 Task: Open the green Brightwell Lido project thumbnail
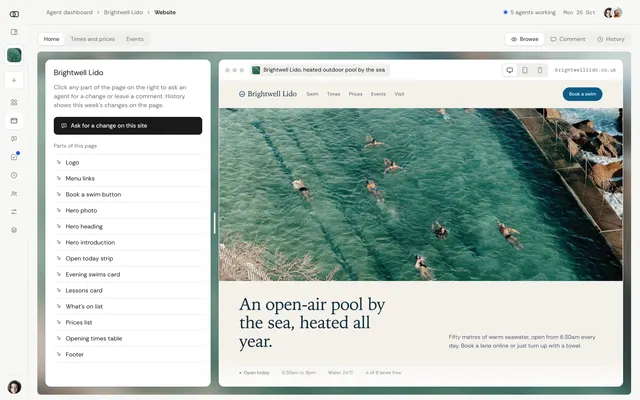click(14, 55)
